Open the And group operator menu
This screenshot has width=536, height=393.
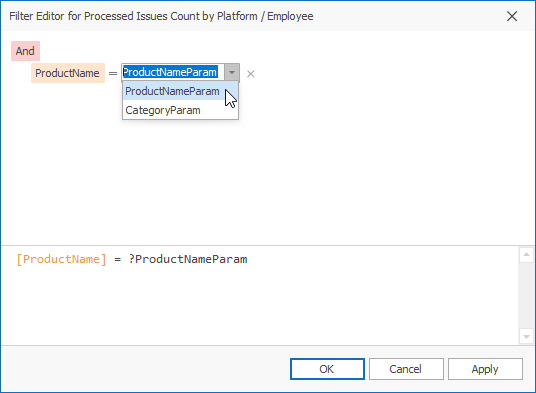(x=25, y=51)
